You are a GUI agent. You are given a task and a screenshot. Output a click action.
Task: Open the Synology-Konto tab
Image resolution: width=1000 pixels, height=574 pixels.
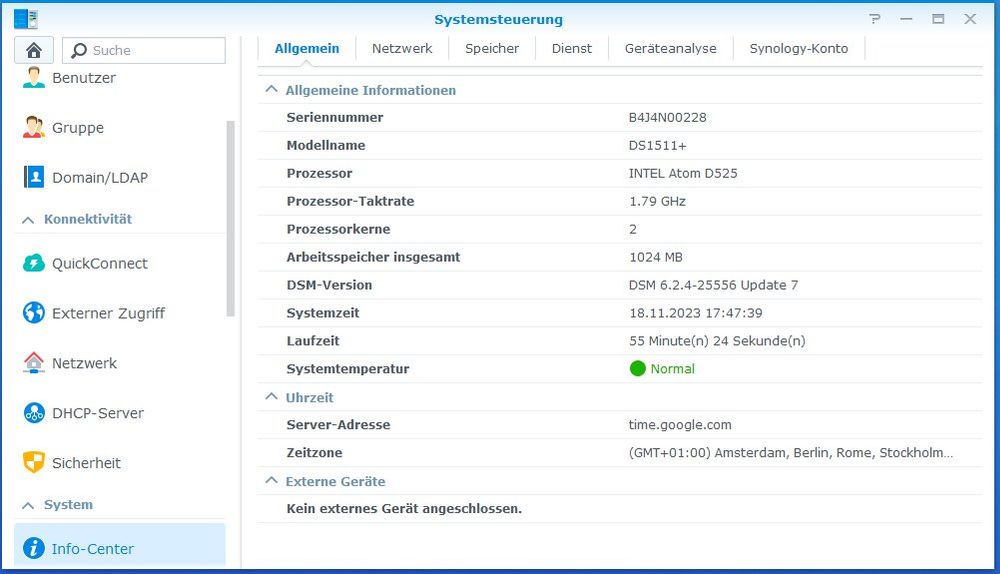tap(798, 48)
